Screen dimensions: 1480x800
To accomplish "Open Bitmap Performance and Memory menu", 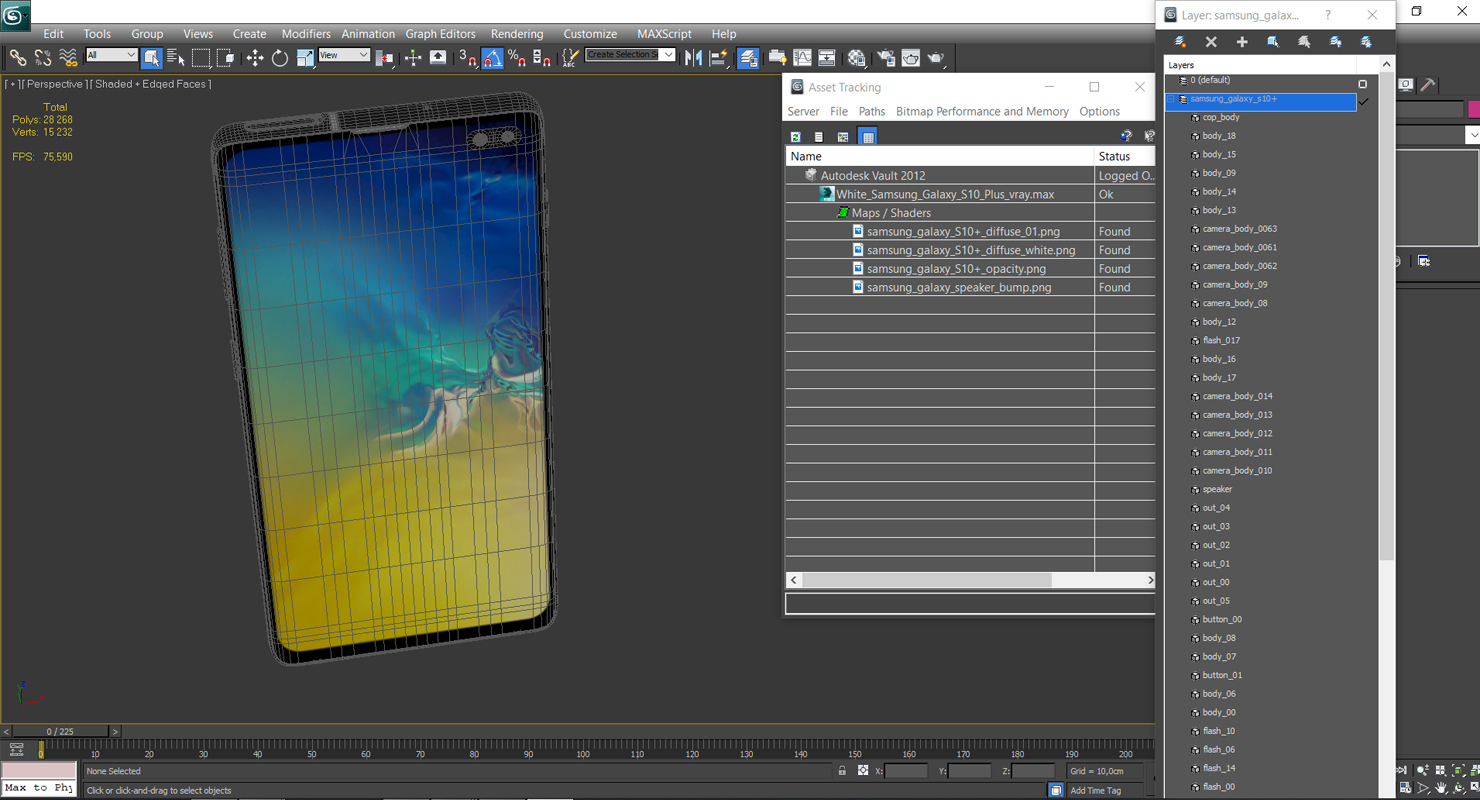I will [x=982, y=112].
